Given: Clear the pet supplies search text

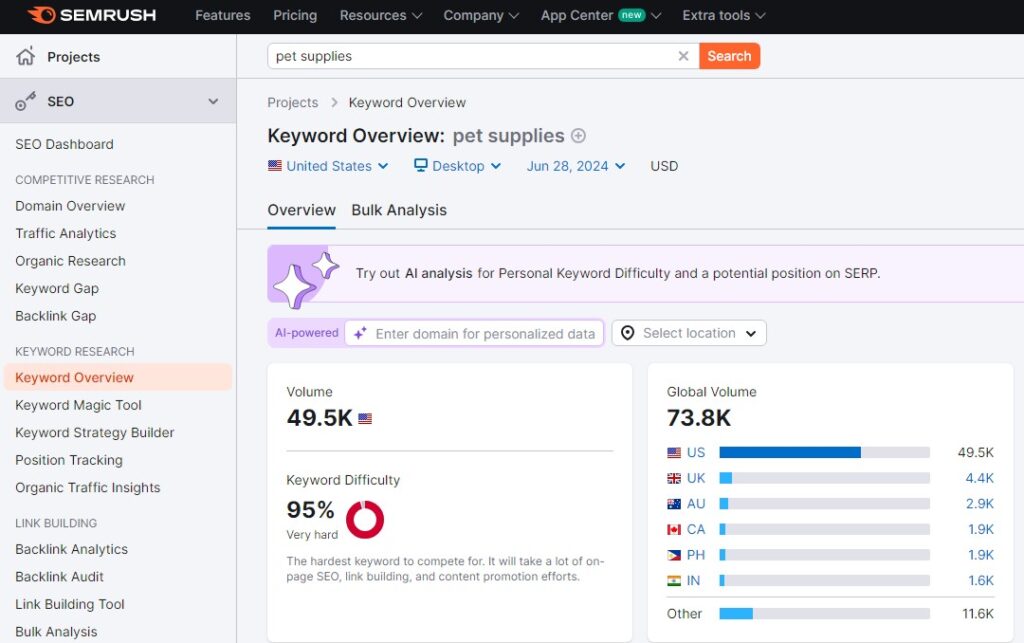Looking at the screenshot, I should pyautogui.click(x=683, y=56).
